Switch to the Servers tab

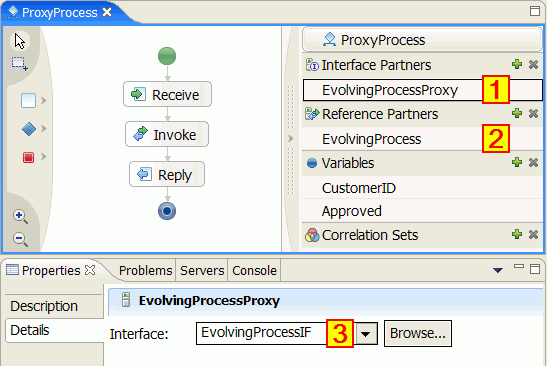pyautogui.click(x=202, y=270)
